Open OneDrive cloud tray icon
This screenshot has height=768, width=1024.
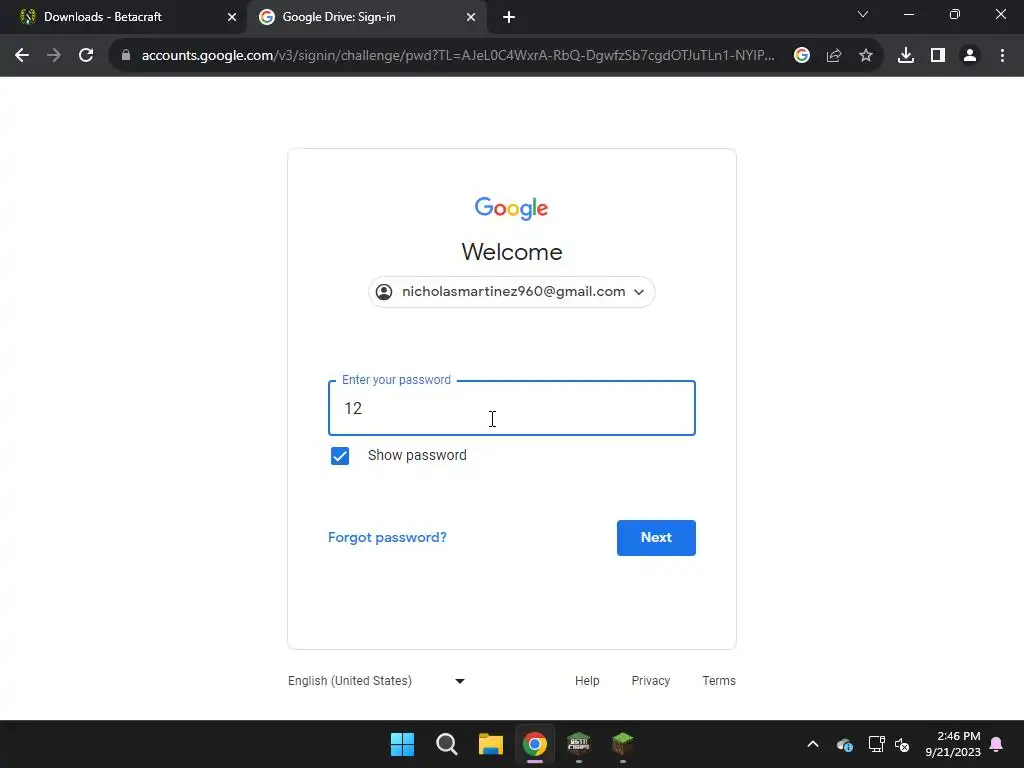(844, 744)
